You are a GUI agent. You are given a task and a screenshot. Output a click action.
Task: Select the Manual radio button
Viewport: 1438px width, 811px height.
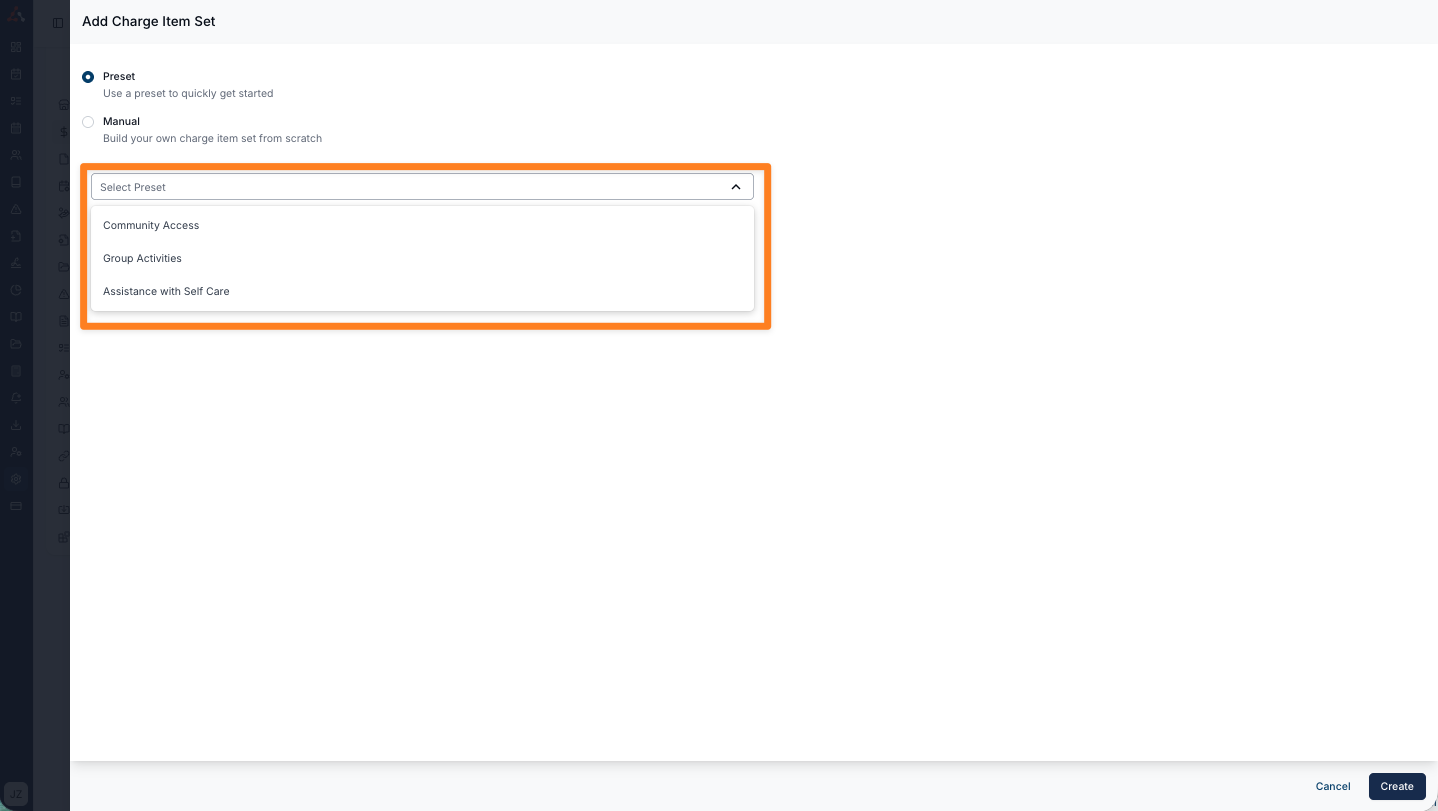click(x=88, y=122)
